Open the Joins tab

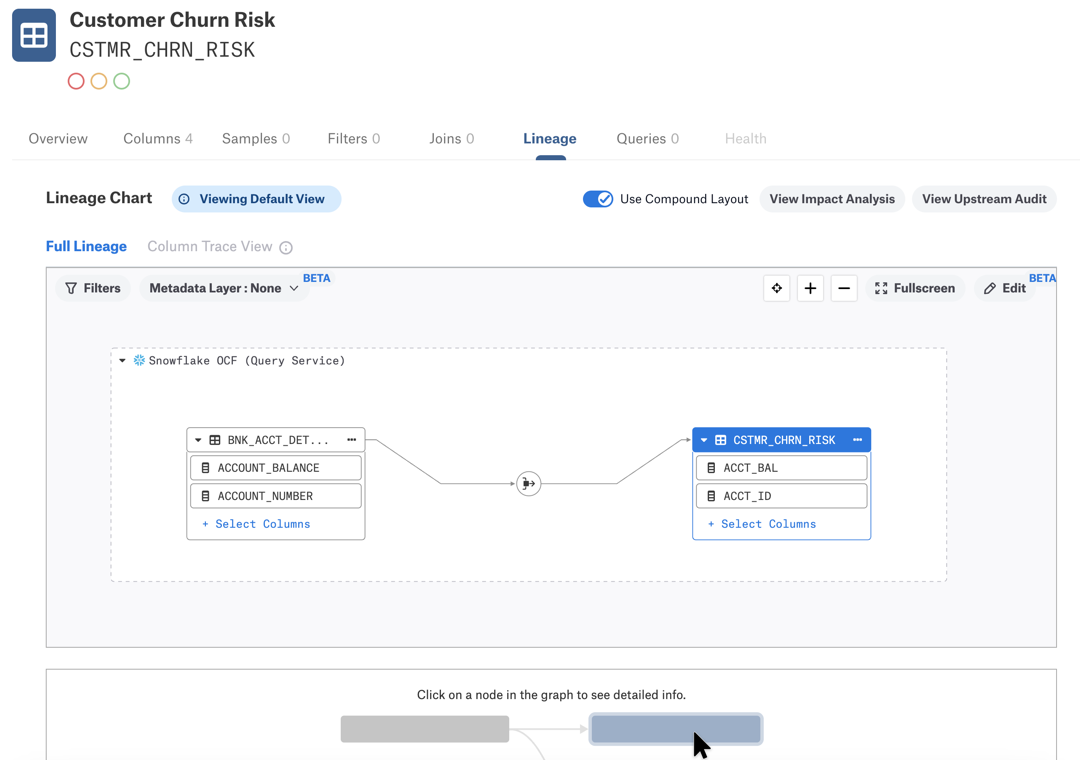click(x=451, y=138)
